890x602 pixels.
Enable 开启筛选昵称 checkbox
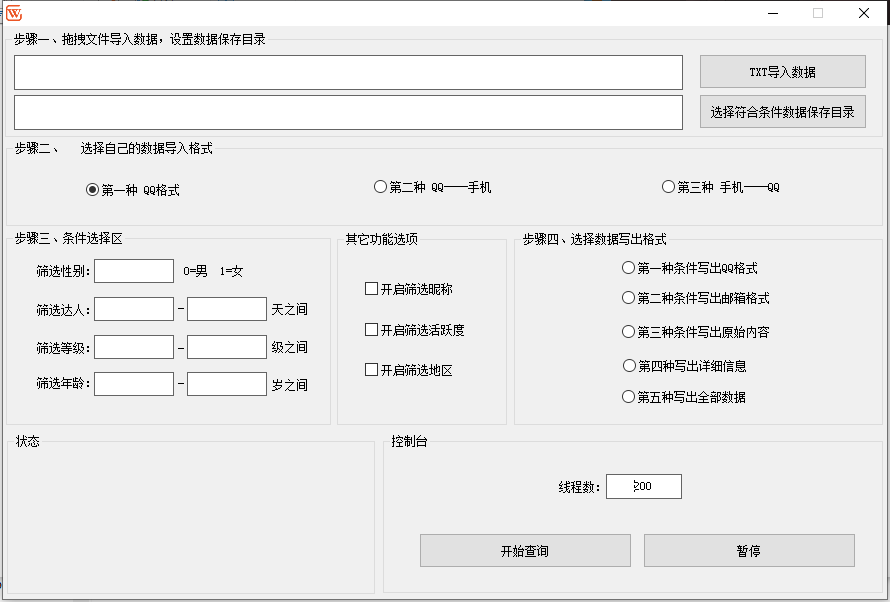pos(371,288)
